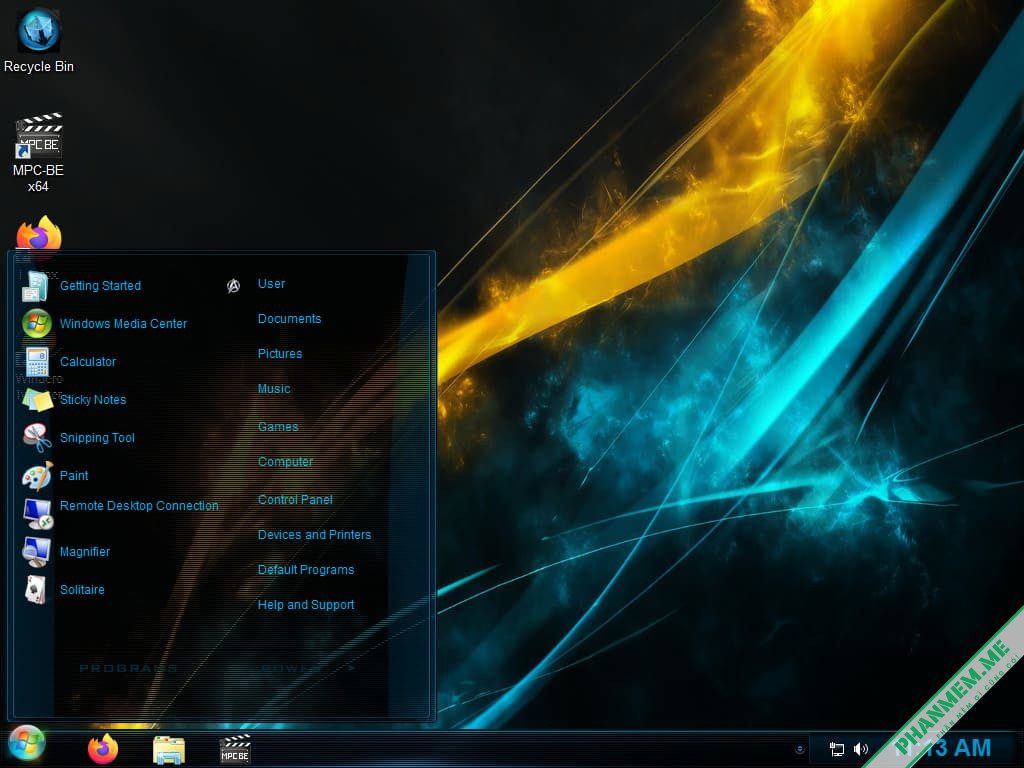Click the Start orb button
The width and height of the screenshot is (1024, 768).
click(27, 743)
